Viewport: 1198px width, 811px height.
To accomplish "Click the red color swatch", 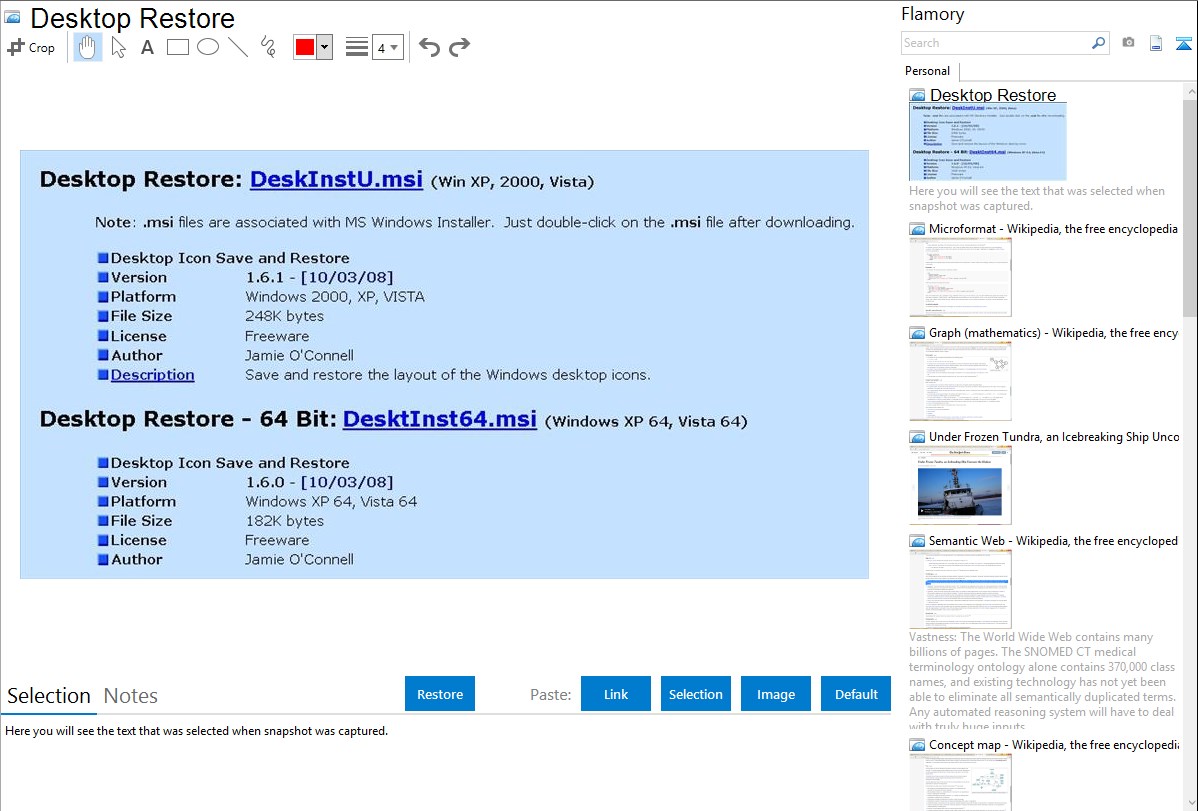I will click(305, 47).
